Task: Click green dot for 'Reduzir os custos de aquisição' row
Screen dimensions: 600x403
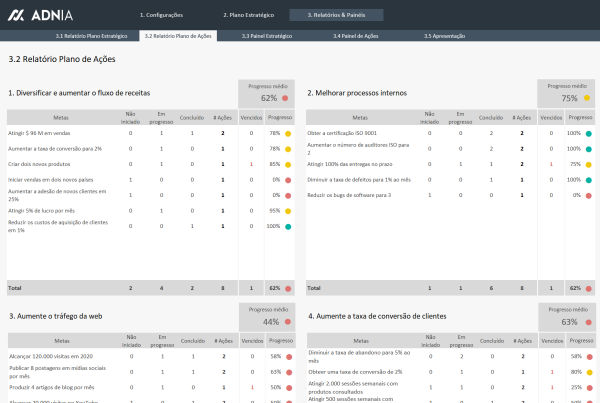Action: coord(287,227)
